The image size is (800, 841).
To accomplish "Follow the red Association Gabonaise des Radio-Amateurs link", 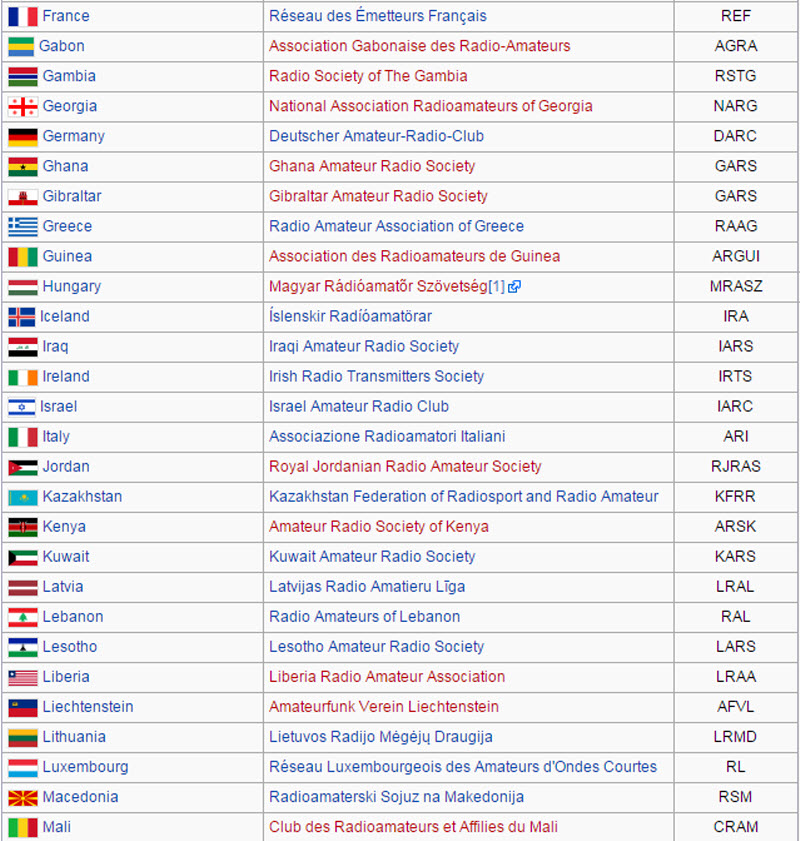I will pyautogui.click(x=420, y=46).
